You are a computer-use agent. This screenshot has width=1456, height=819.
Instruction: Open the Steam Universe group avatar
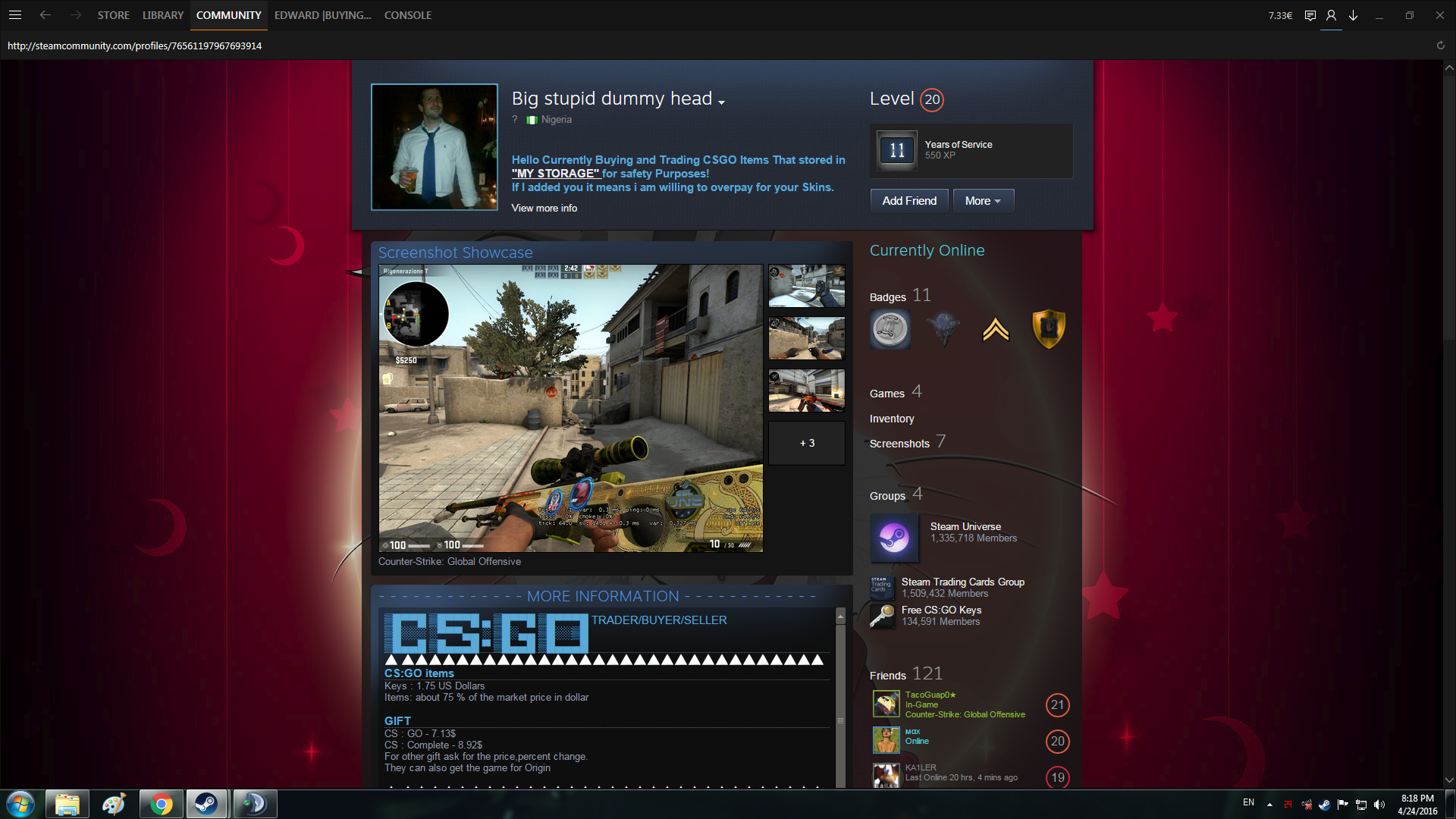[894, 538]
